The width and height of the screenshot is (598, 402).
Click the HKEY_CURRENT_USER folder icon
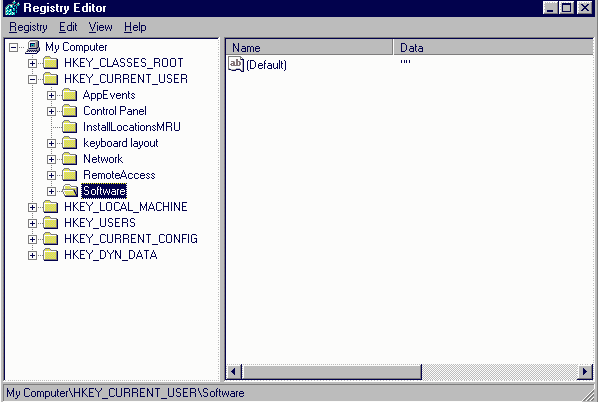point(50,79)
